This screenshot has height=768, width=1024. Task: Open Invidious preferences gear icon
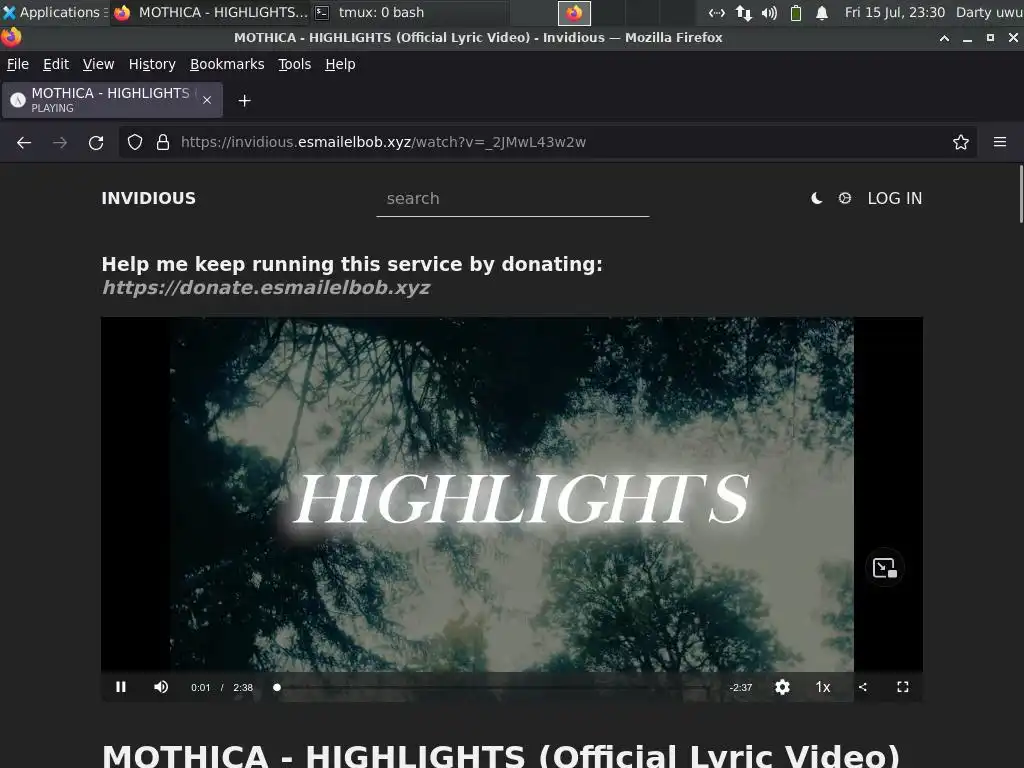tap(844, 198)
